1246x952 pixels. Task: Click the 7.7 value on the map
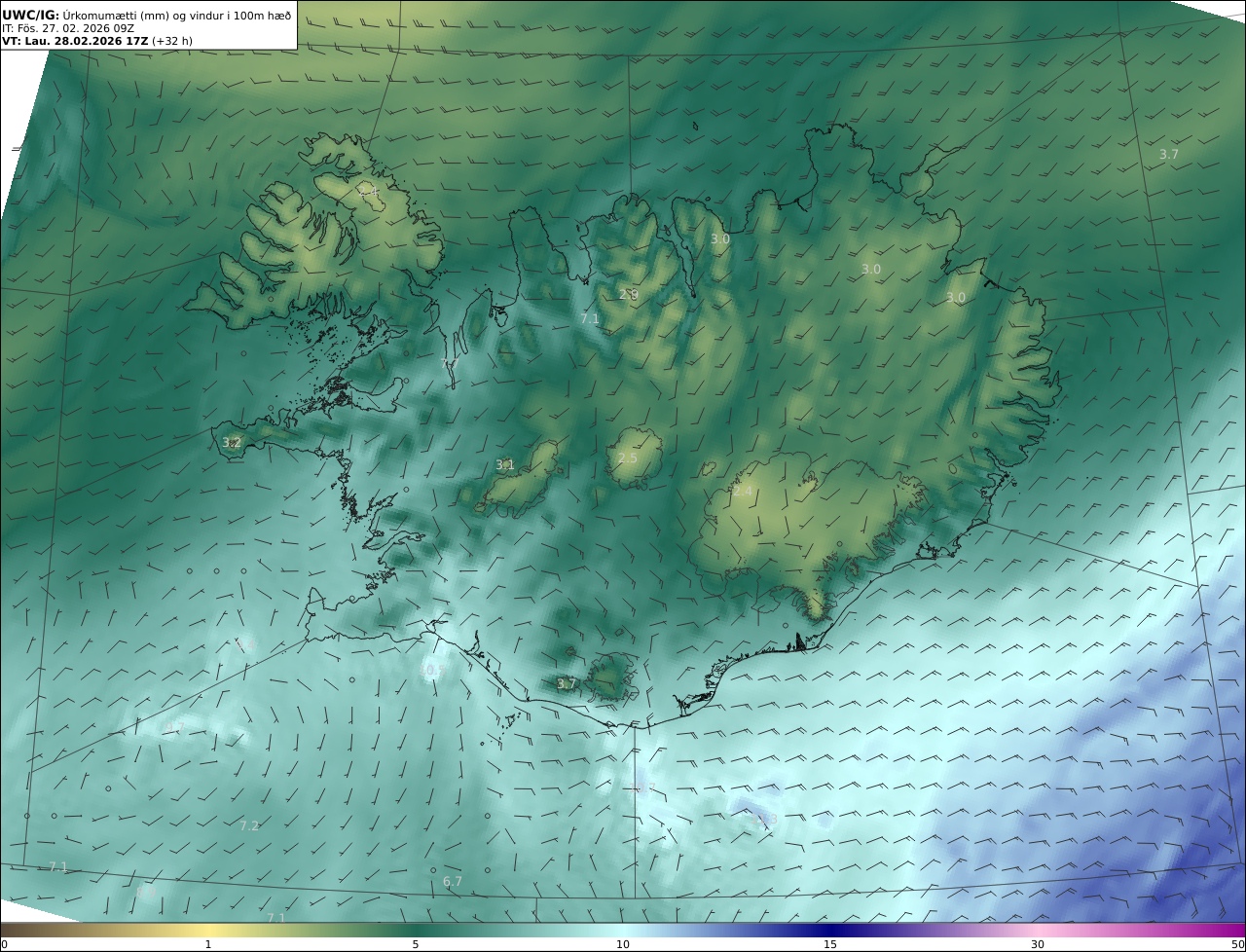449,363
